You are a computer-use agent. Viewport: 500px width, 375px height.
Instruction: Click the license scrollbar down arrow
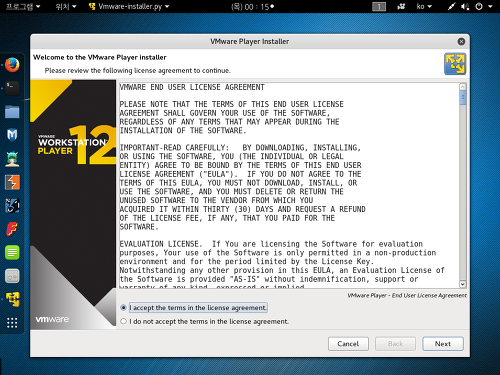point(463,284)
